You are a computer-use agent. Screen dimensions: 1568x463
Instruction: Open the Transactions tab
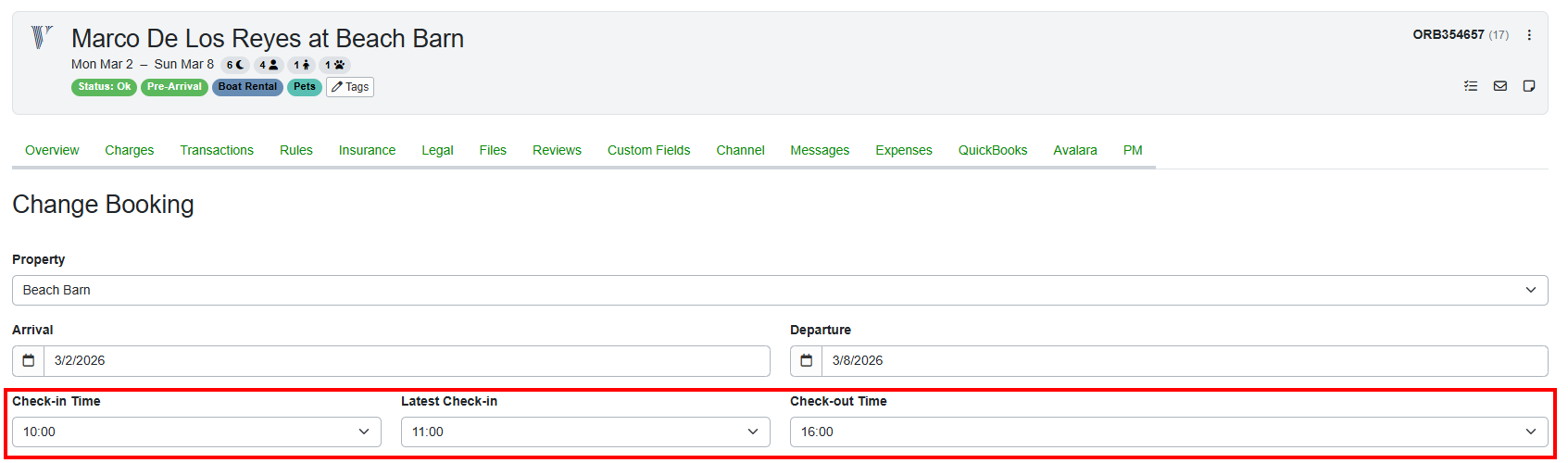pos(217,150)
